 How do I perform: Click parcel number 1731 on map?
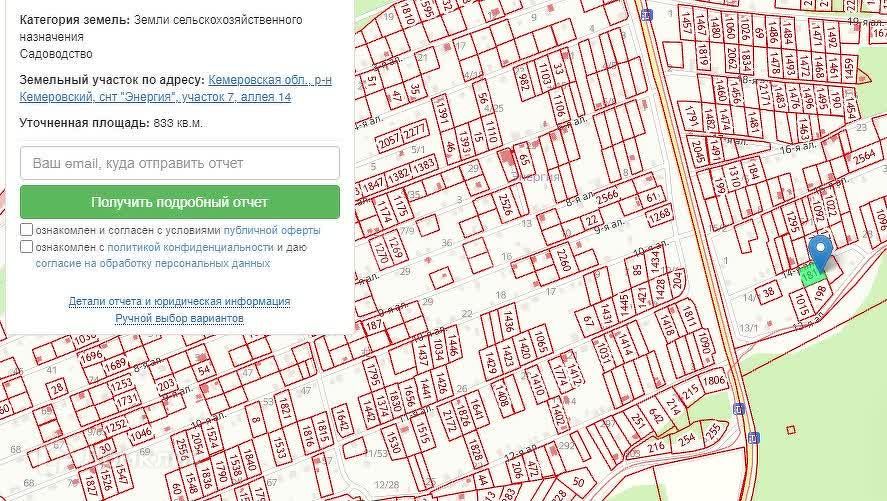127,399
